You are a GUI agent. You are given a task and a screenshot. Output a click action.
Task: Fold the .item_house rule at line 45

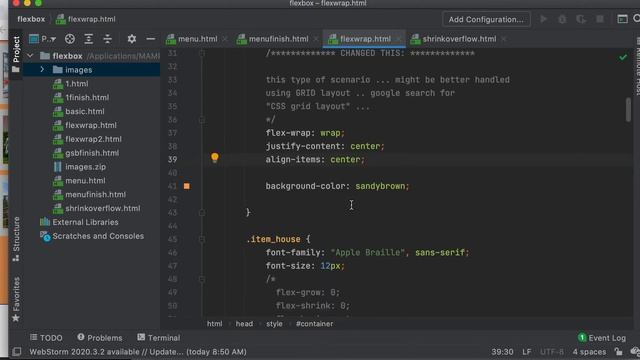[202, 239]
